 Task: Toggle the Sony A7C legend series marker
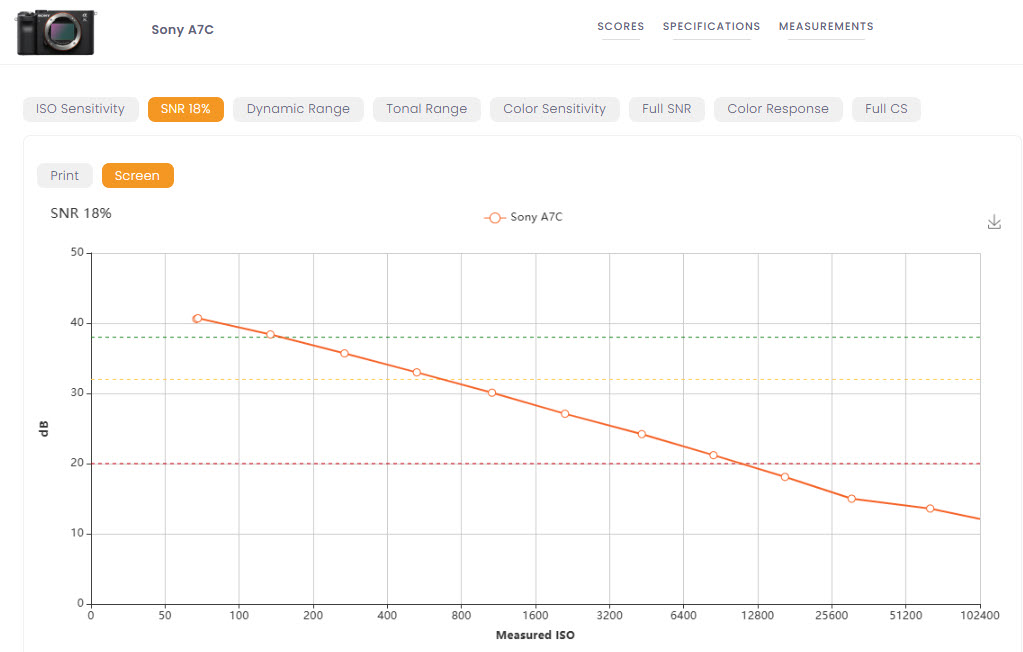coord(495,217)
